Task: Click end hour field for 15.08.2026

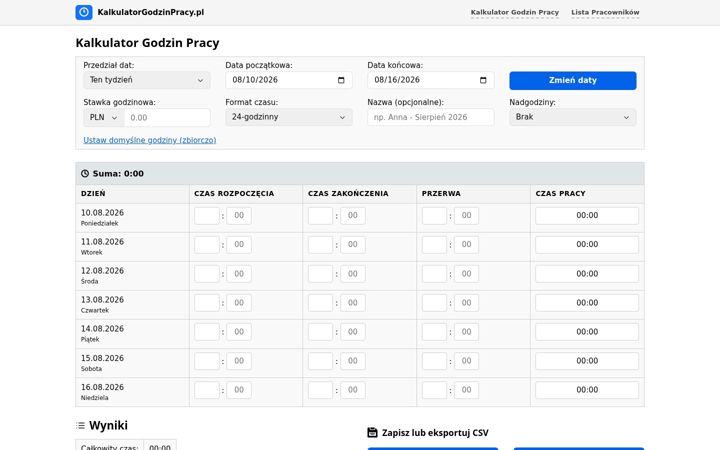Action: [321, 361]
